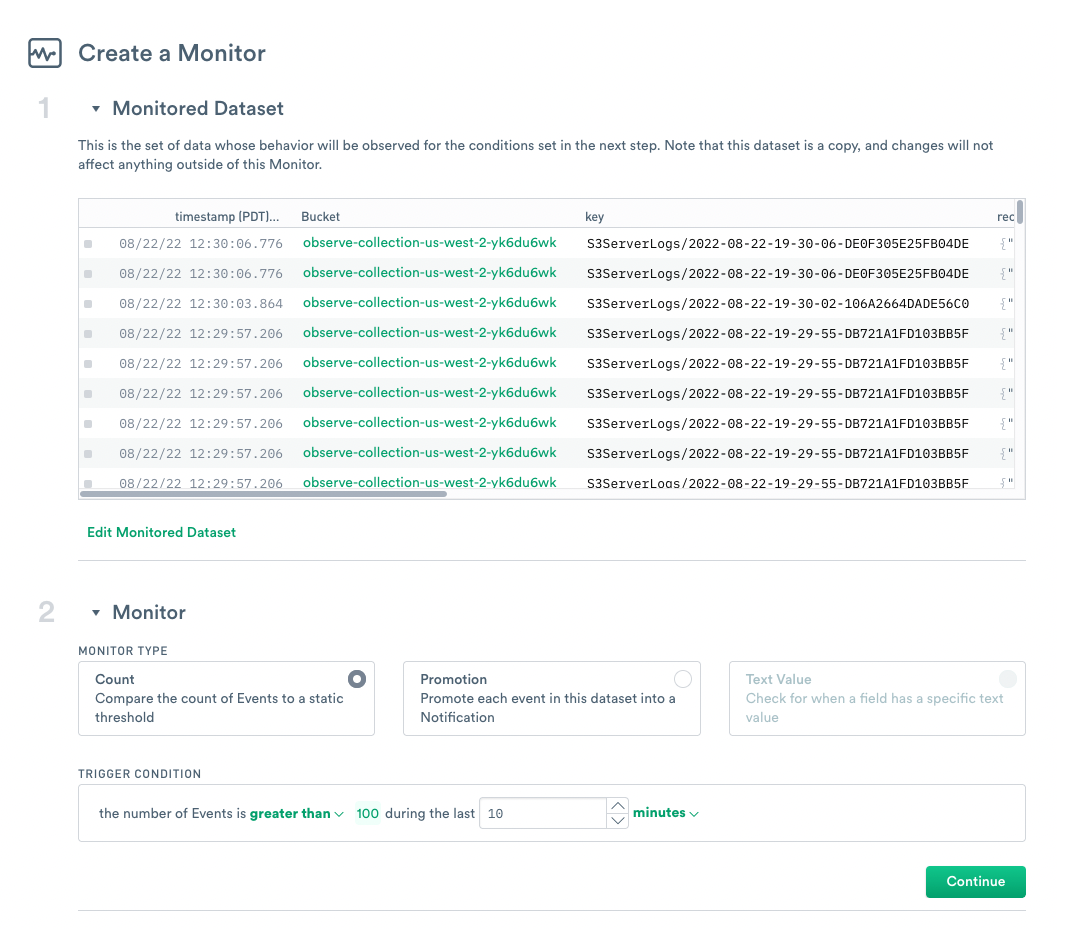Click the vertical scrollbar of the dataset table
1090x929 pixels.
click(x=1020, y=211)
